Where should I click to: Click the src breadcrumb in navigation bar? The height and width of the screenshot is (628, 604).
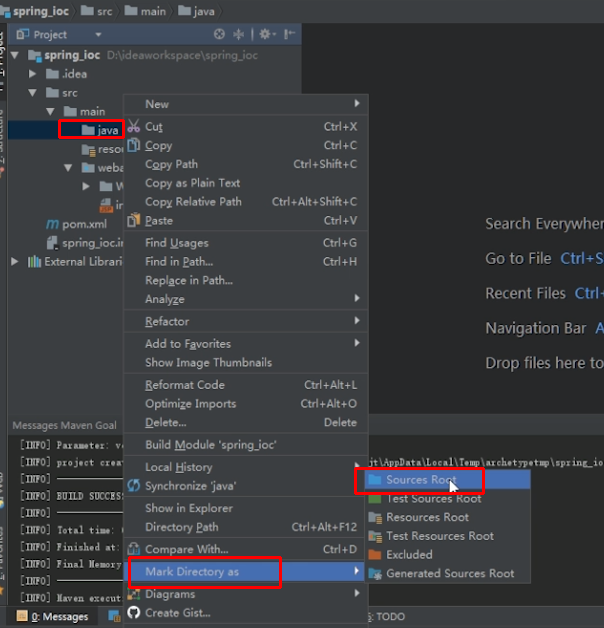pos(97,11)
